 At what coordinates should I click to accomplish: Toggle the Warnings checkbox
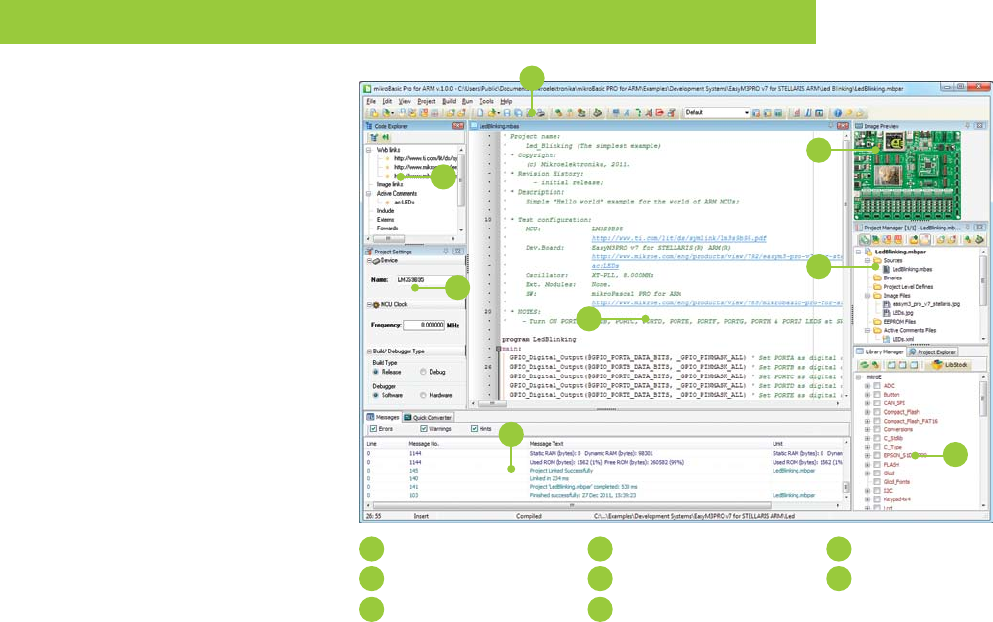coord(424,429)
